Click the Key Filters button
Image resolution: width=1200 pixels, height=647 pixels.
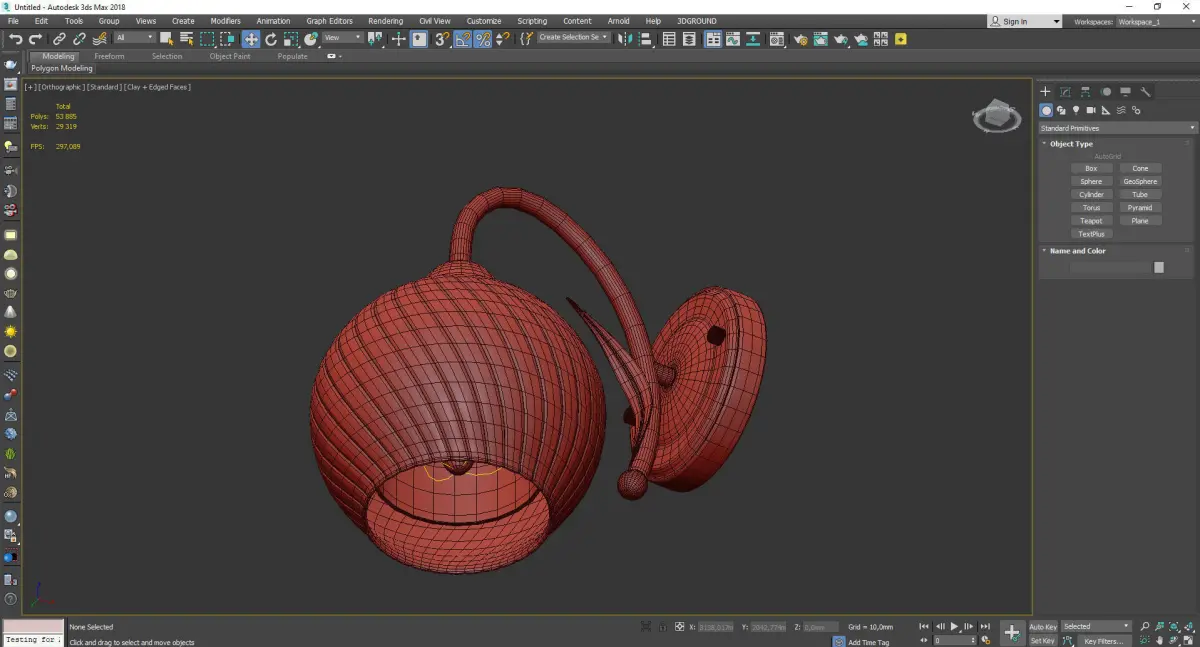1103,641
